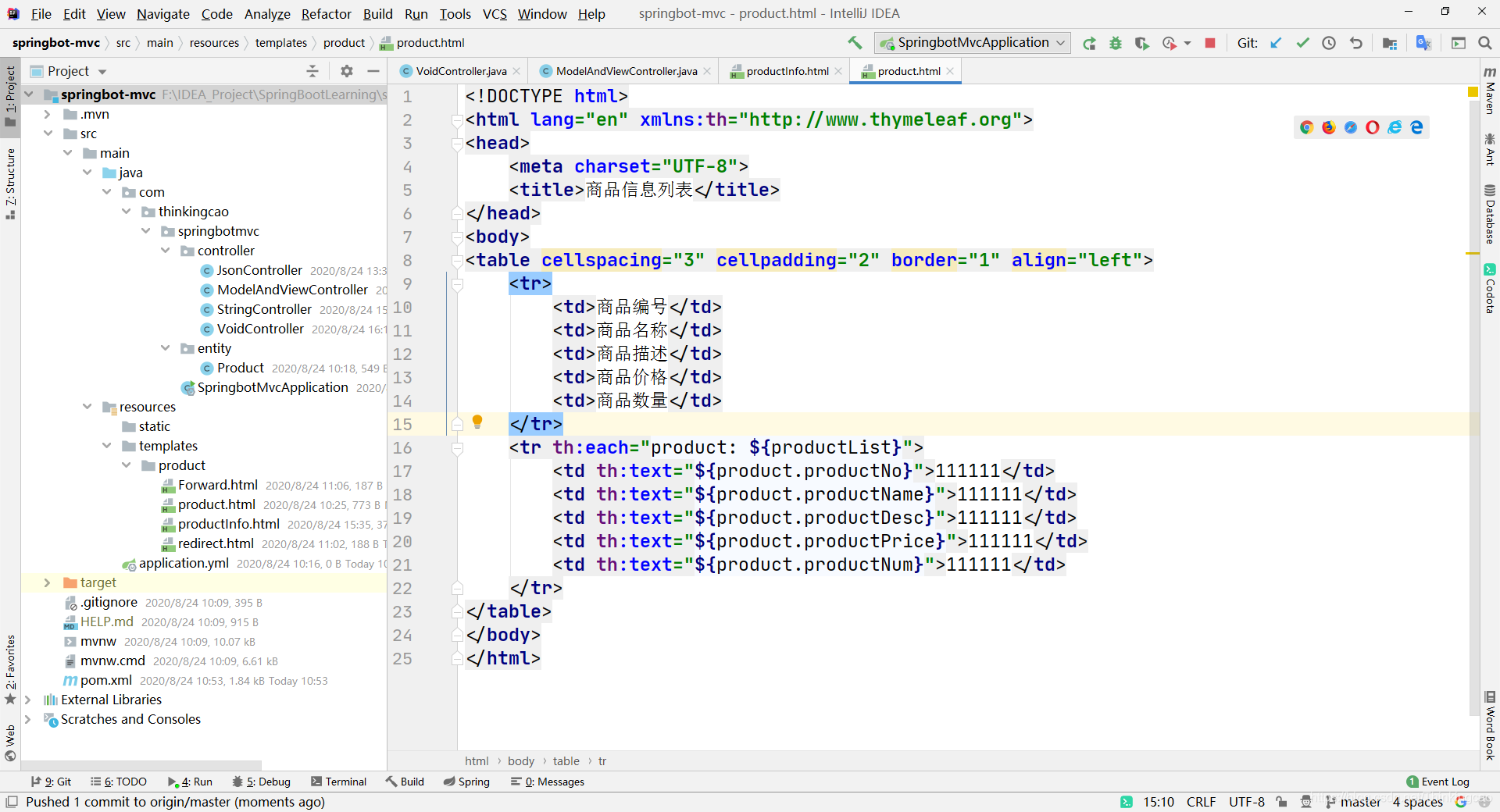
Task: Rollback changes with the undo arrow icon
Action: pyautogui.click(x=1355, y=43)
